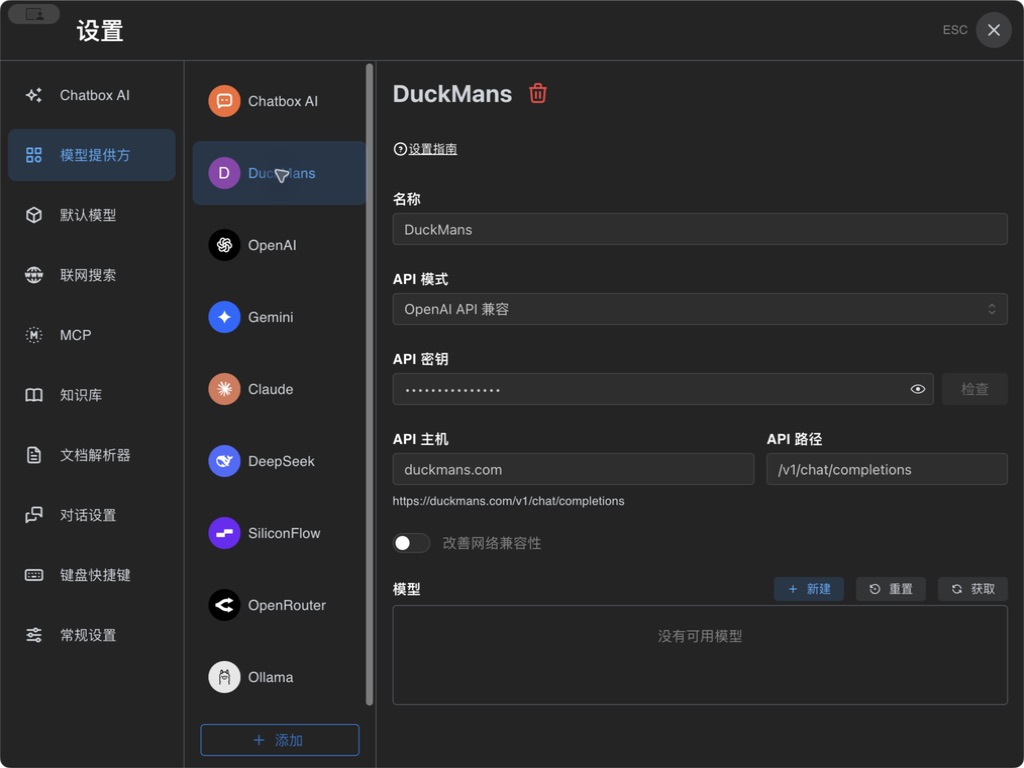
Task: Click the provider list scrollbar
Action: (369, 384)
